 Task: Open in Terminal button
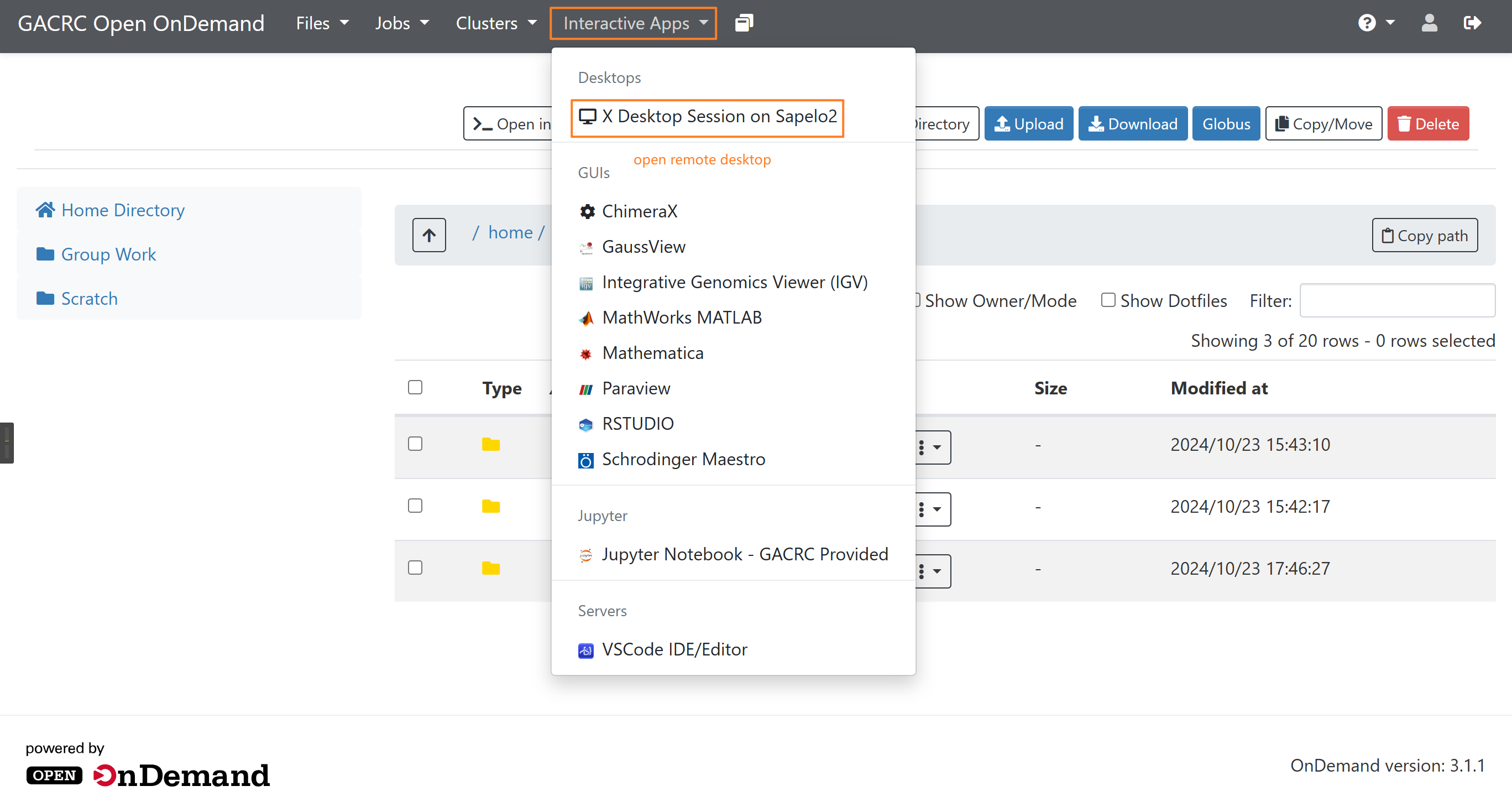(508, 124)
